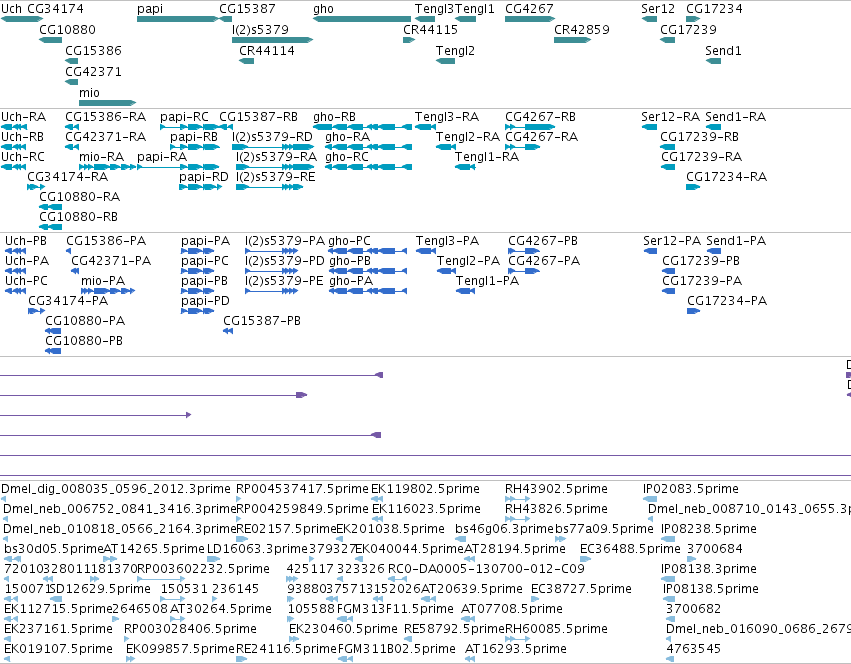Viewport: 851px width, 664px height.
Task: Click the Tengl2 gene label
Action: 455,50
